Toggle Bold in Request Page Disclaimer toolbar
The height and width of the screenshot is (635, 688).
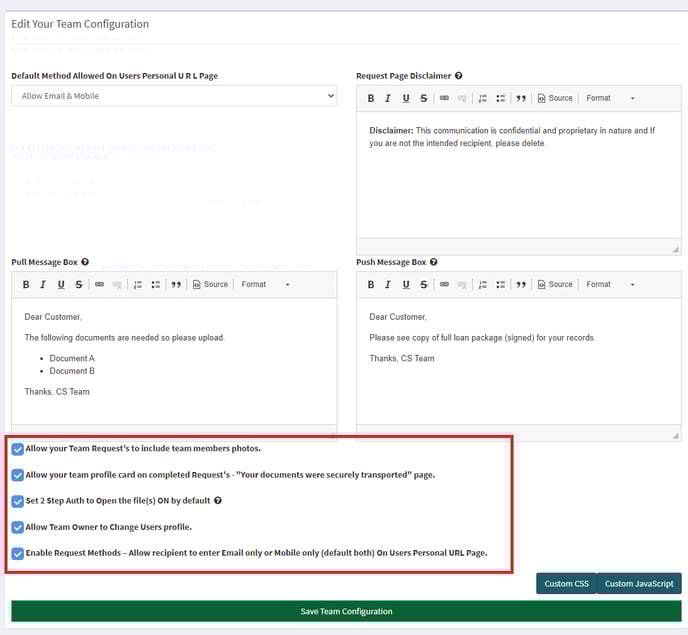point(371,98)
